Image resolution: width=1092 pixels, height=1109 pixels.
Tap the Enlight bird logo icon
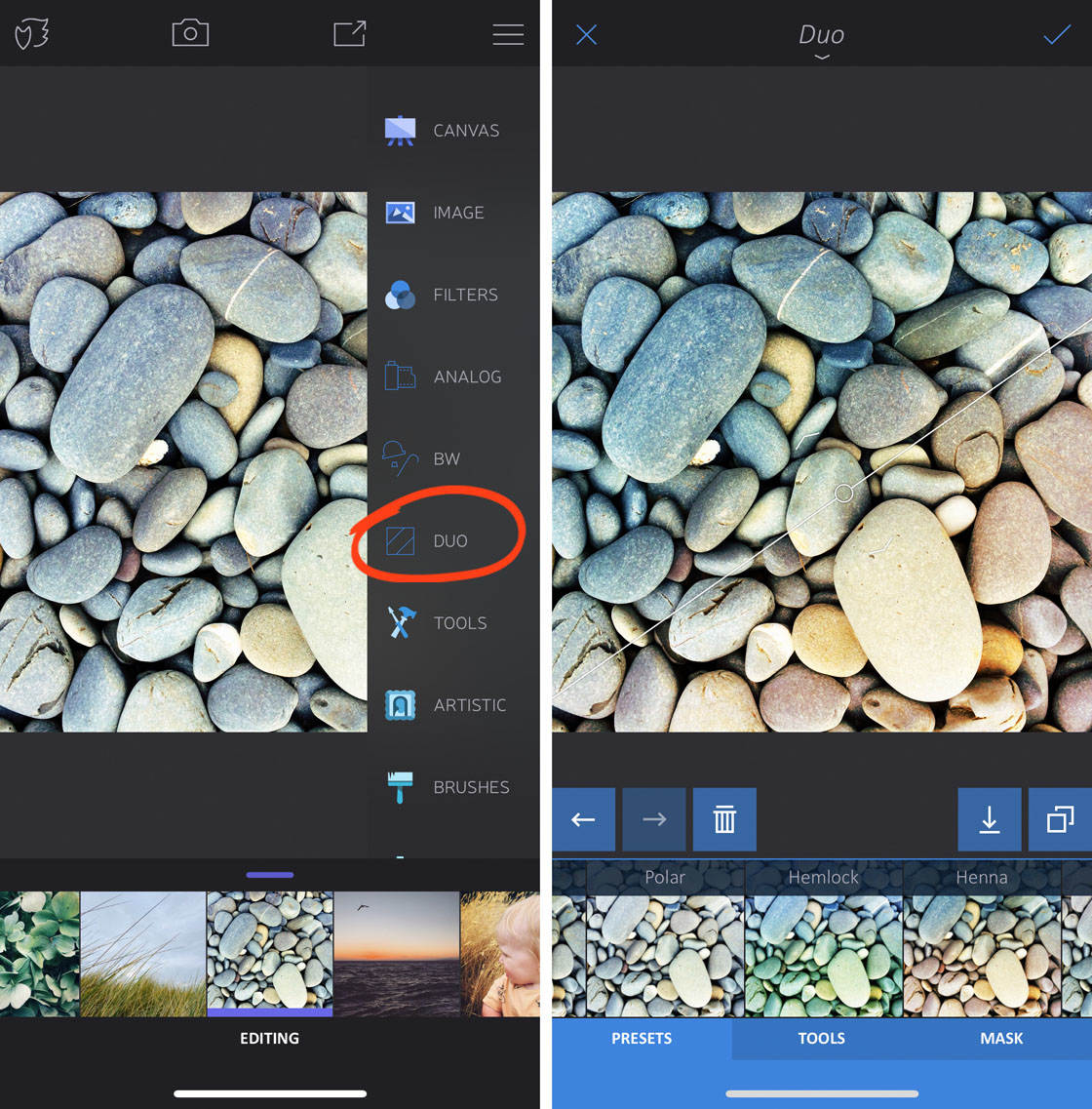click(x=32, y=34)
